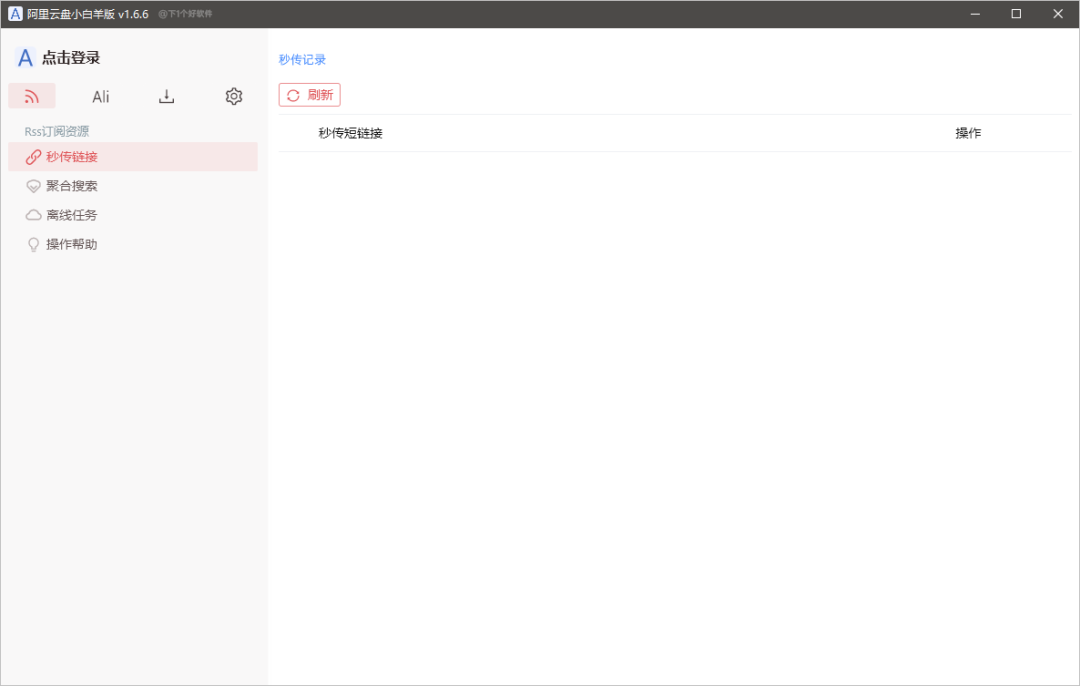Click the 操作 column header
The width and height of the screenshot is (1080, 686).
point(968,132)
